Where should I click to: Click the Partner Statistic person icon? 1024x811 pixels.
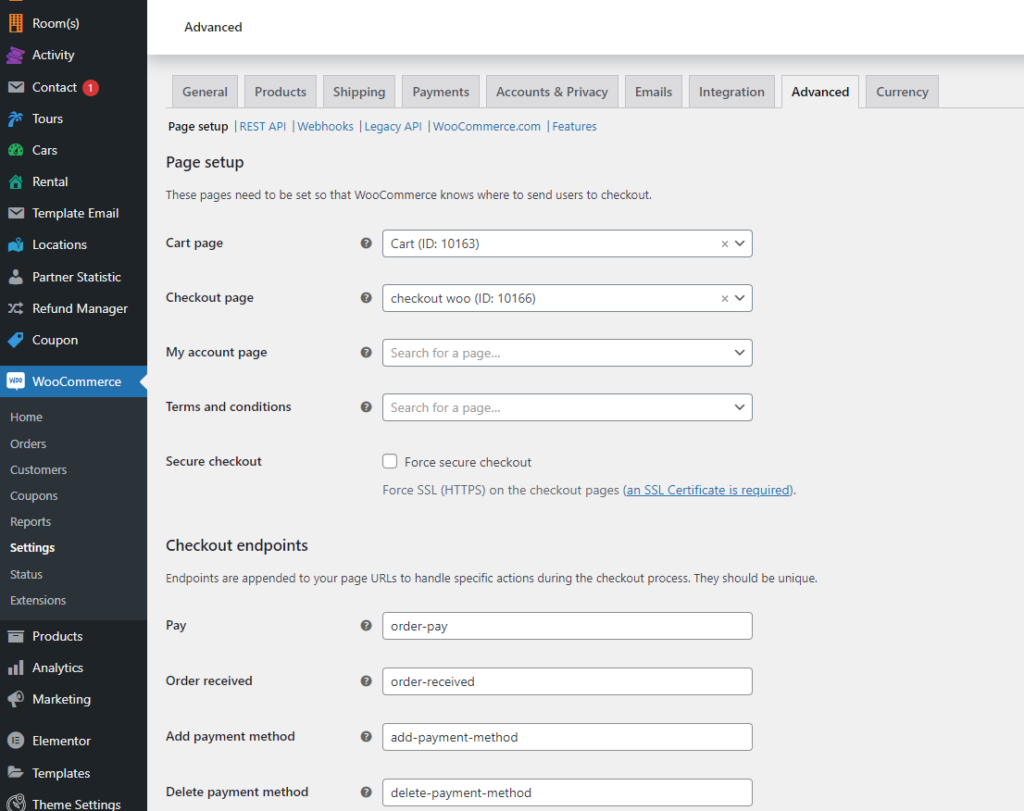coord(16,277)
